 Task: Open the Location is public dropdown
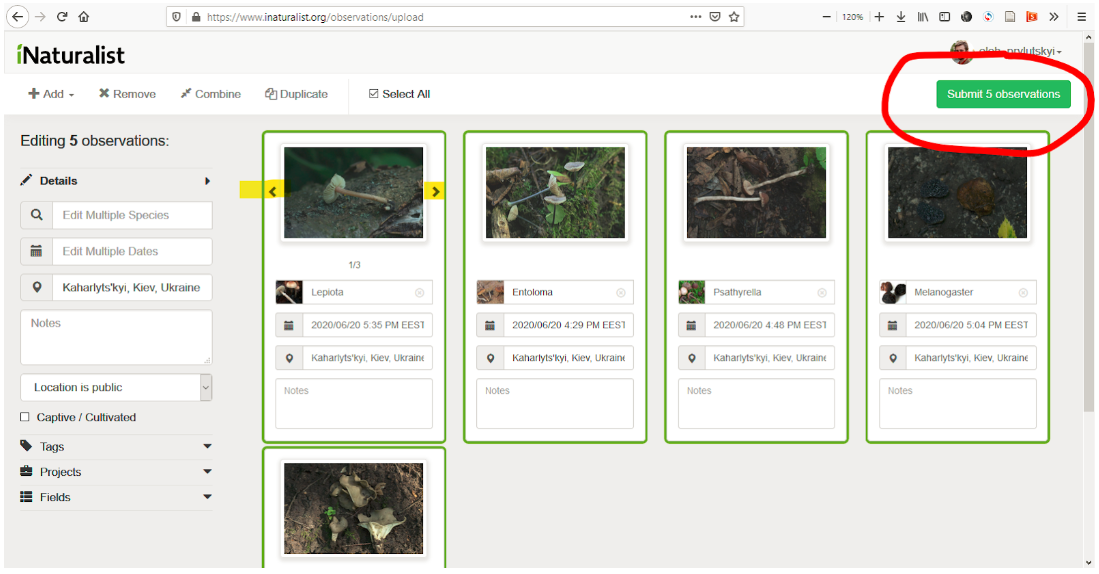coord(116,387)
